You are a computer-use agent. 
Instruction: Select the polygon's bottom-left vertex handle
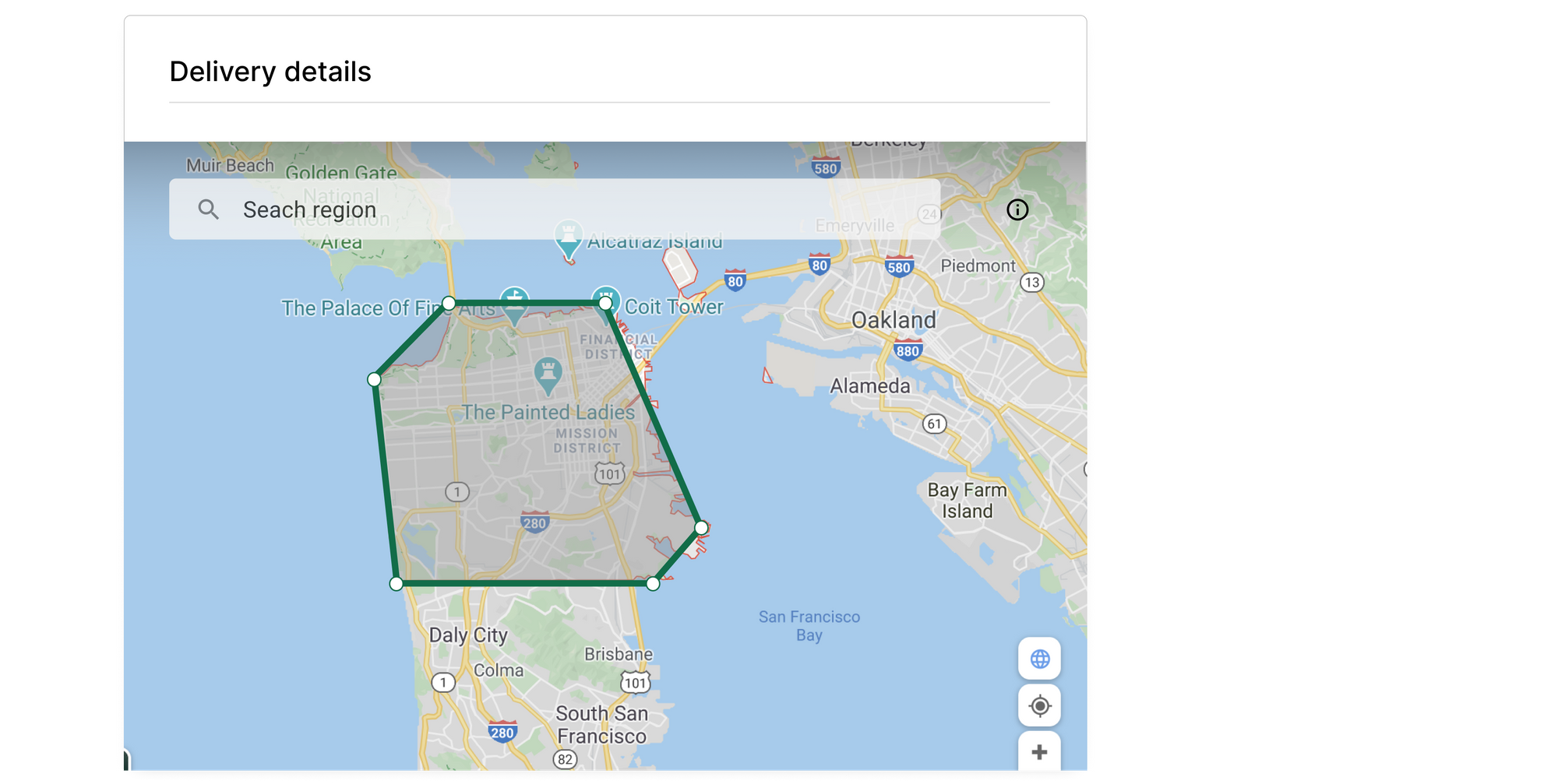[397, 583]
